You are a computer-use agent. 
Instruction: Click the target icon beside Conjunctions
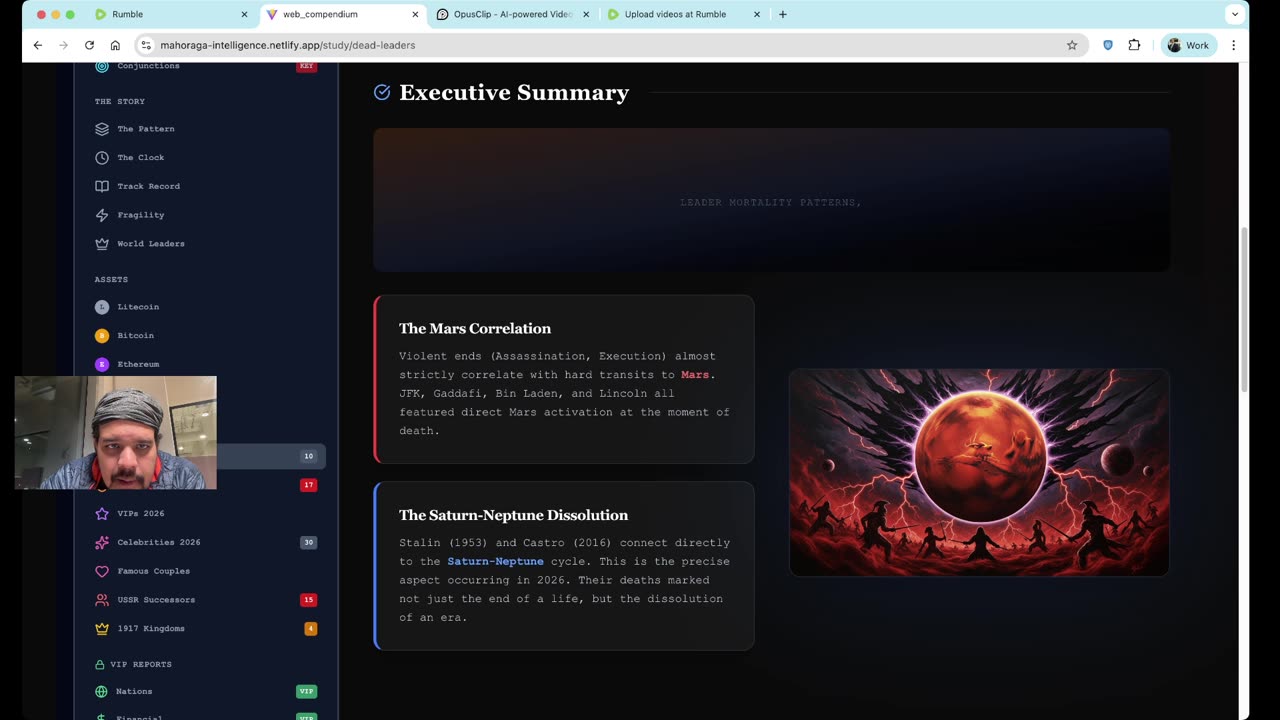102,66
